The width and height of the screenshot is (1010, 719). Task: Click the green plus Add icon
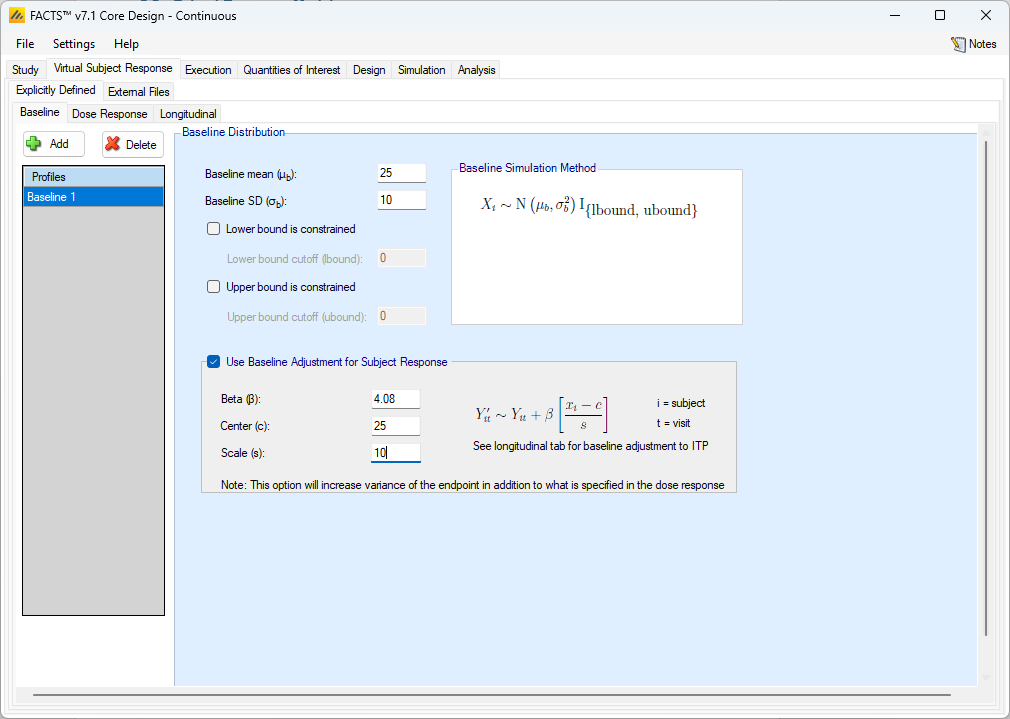[34, 144]
